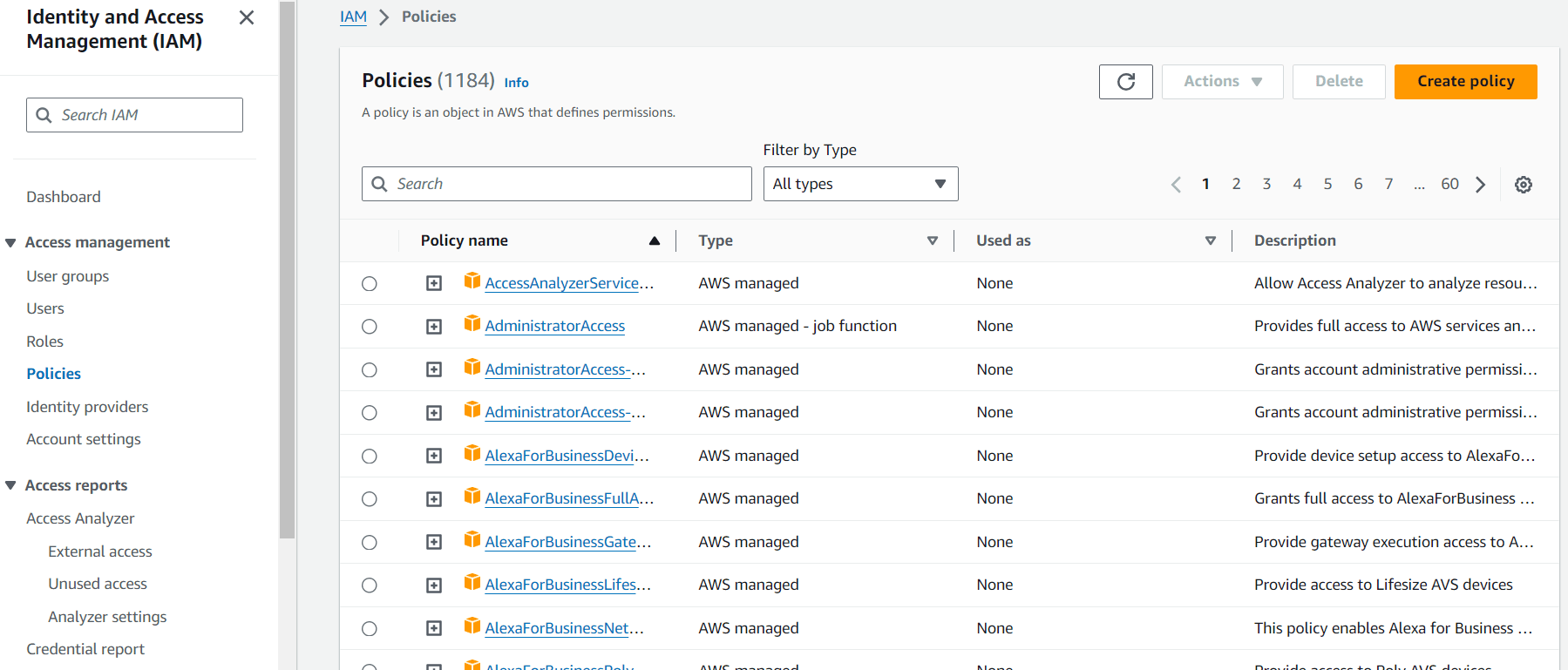Screen dimensions: 1568x670
Task: Select radio for AlexaForBusinessLifes policy
Action: tap(370, 585)
